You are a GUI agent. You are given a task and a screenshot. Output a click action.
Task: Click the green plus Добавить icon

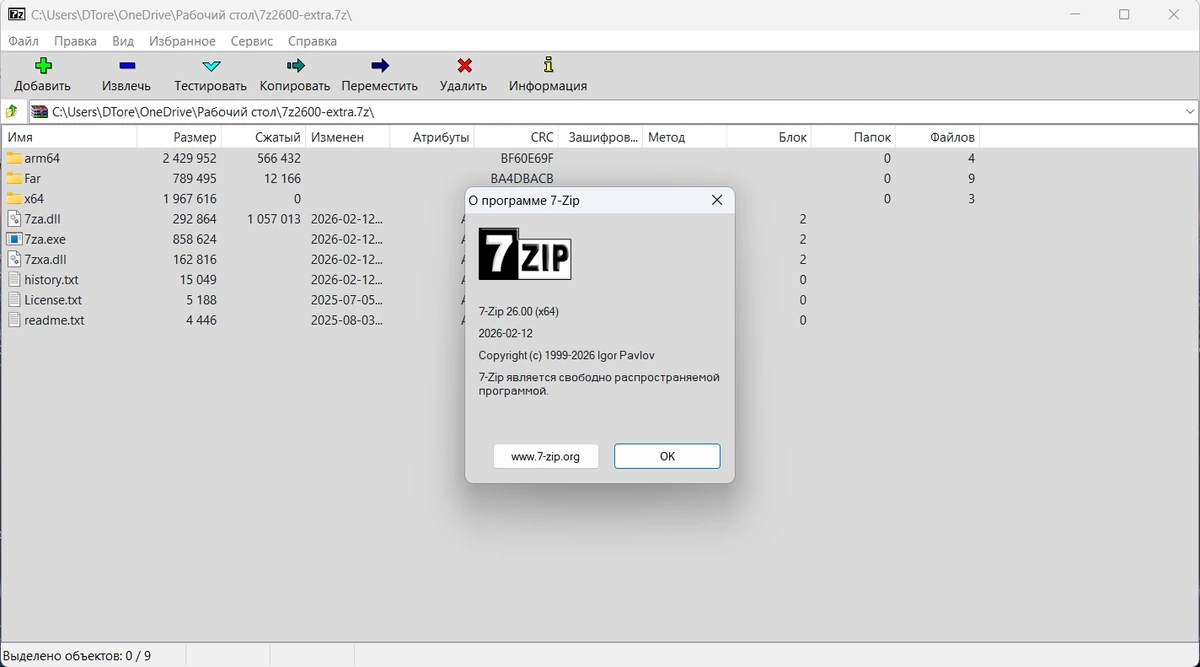43,66
